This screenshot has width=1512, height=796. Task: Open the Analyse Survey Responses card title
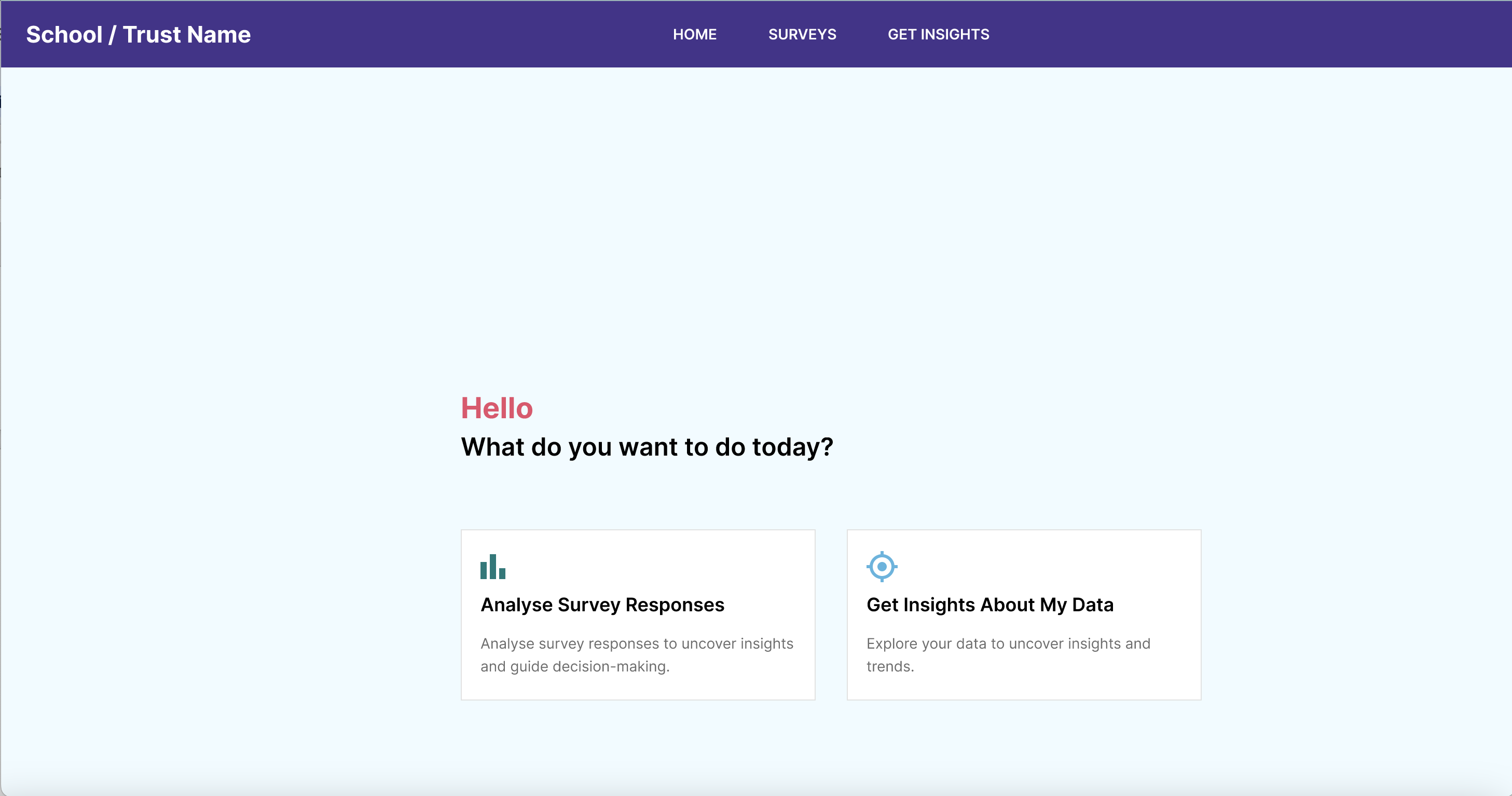click(602, 605)
